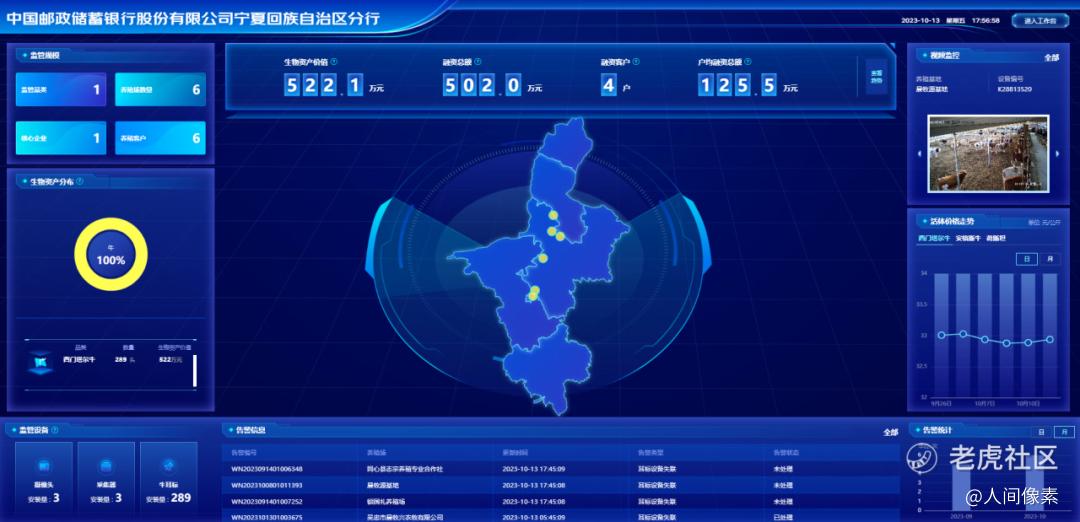The width and height of the screenshot is (1080, 522).
Task: Click the help icon beside 生物资产价值
Action: point(333,62)
